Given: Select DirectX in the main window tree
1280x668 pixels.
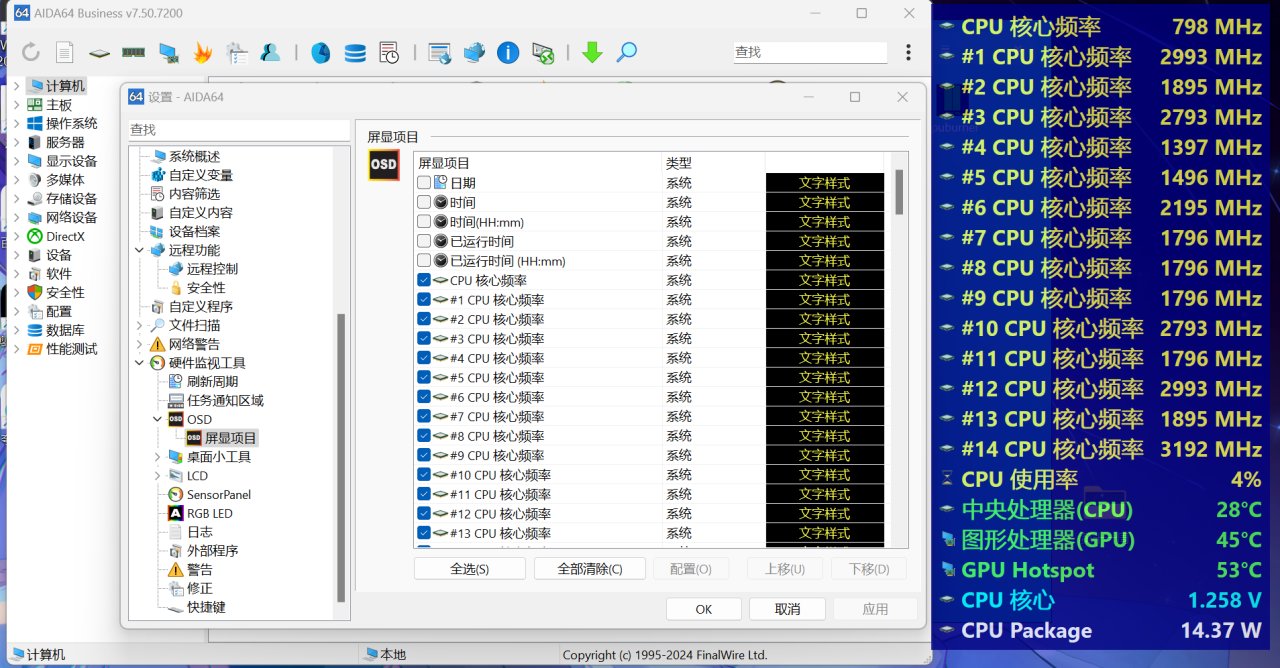Looking at the screenshot, I should point(66,237).
